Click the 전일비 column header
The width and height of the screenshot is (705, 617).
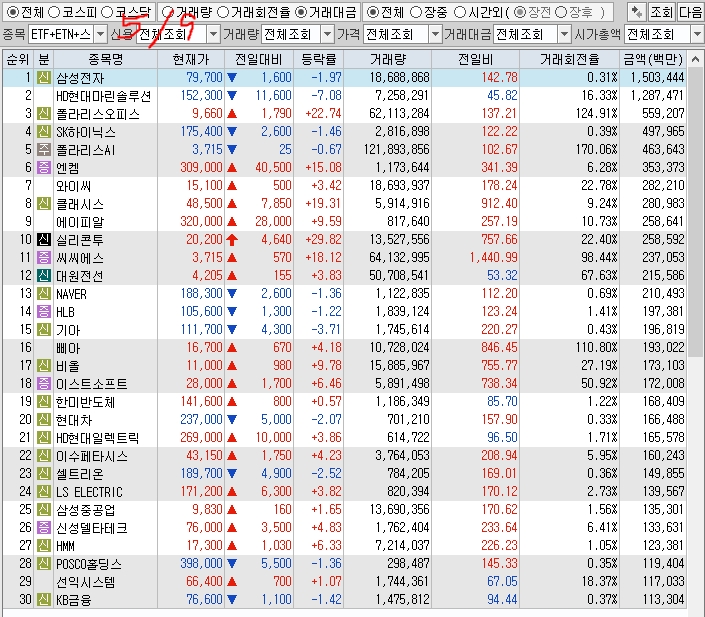pyautogui.click(x=475, y=59)
